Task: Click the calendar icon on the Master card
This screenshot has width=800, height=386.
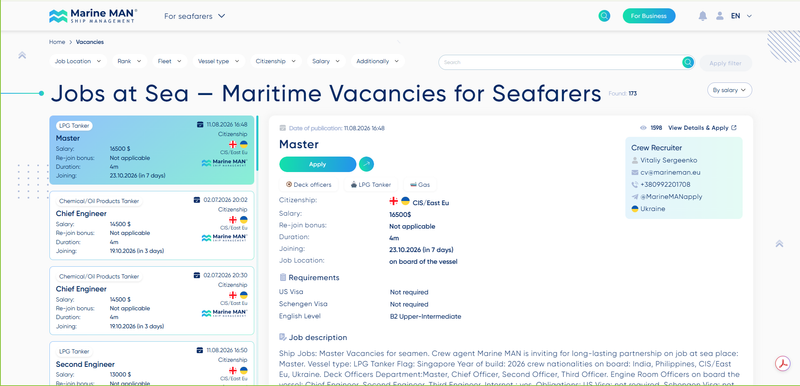Action: click(x=200, y=124)
